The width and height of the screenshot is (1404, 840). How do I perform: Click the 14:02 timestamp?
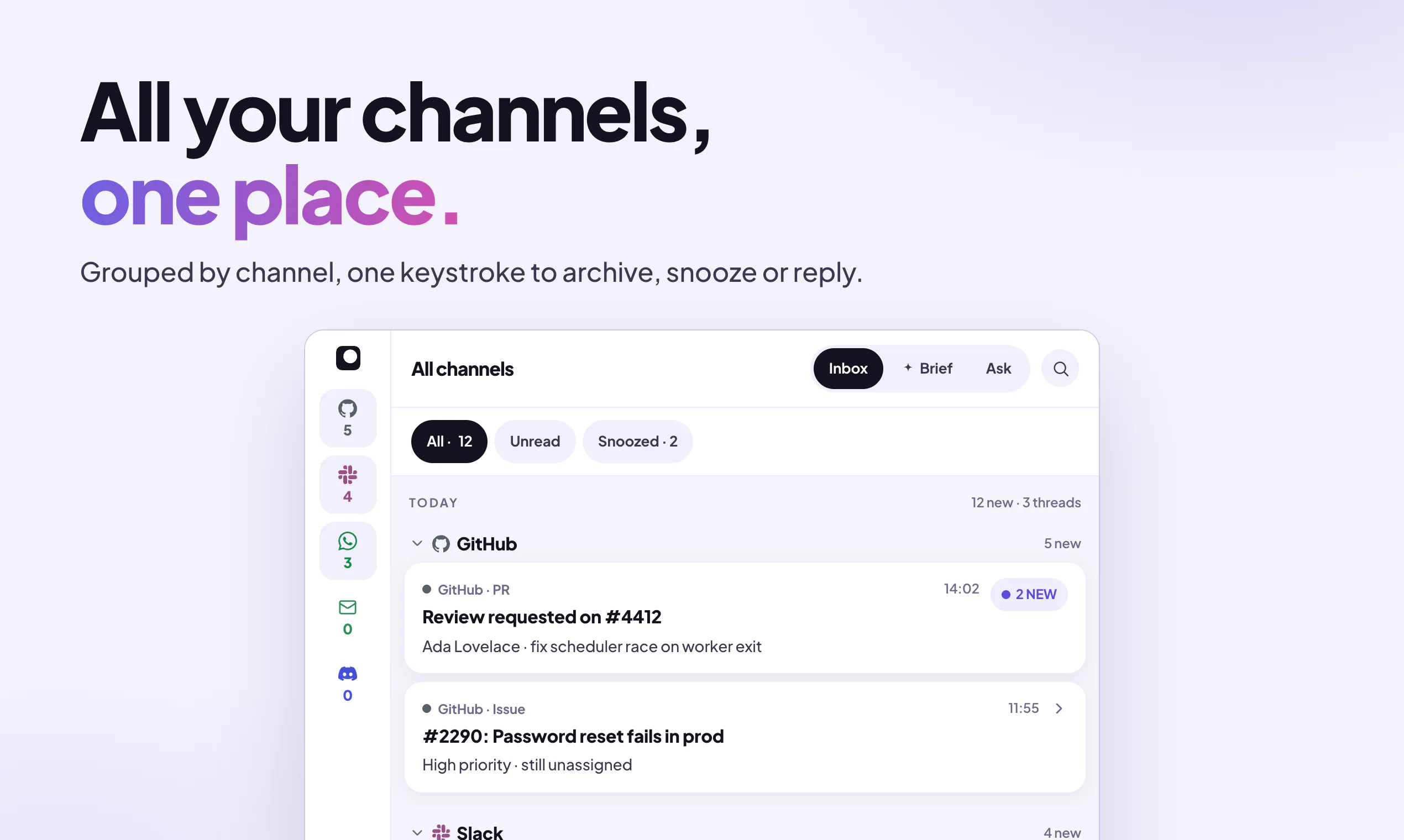tap(961, 589)
